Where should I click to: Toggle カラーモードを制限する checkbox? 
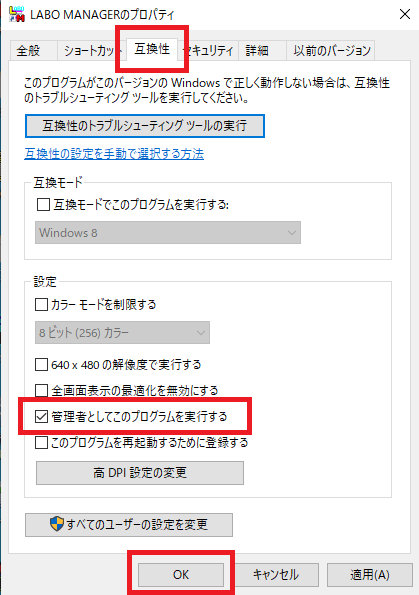coord(41,304)
